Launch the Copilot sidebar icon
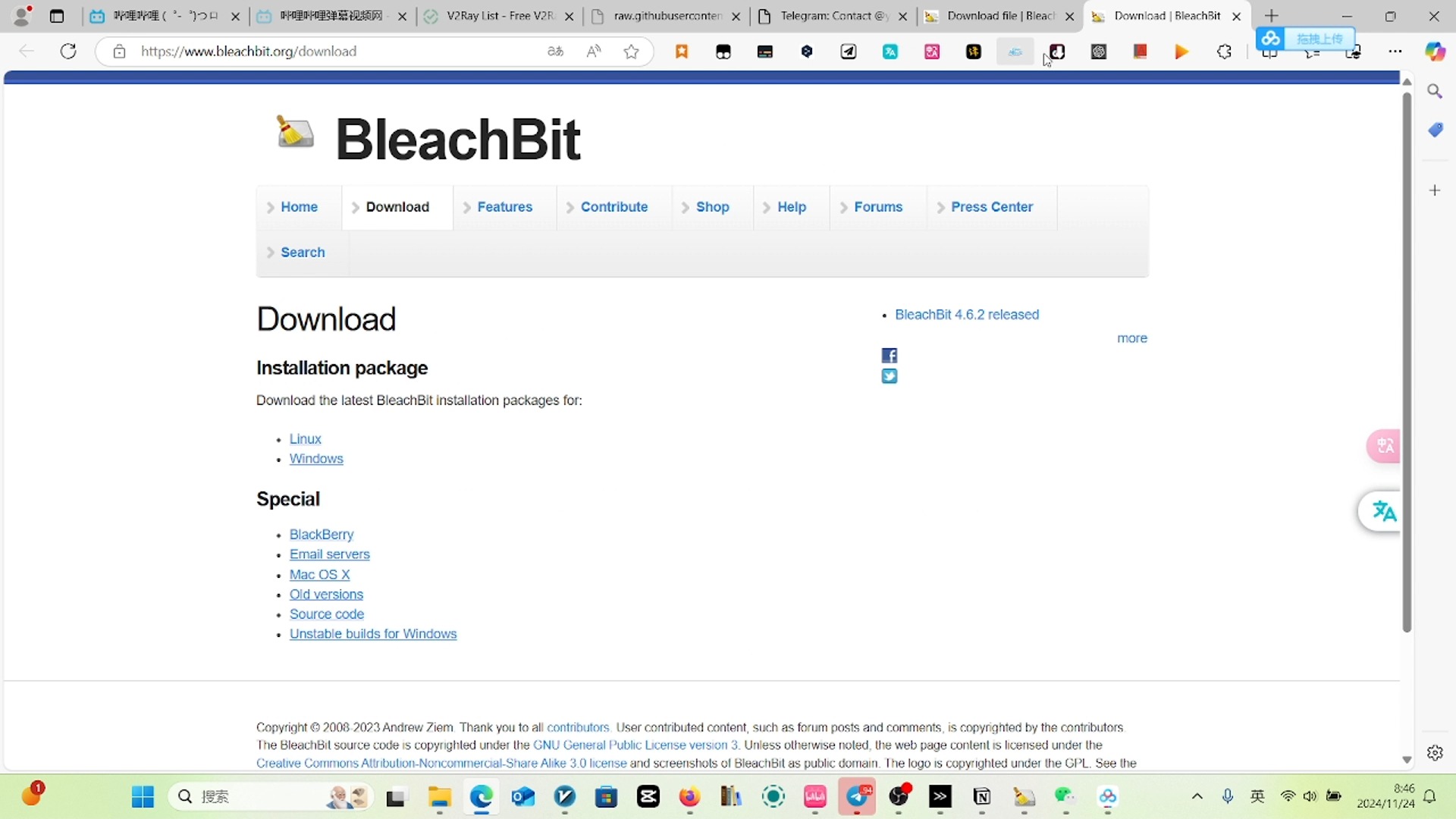 [1435, 52]
